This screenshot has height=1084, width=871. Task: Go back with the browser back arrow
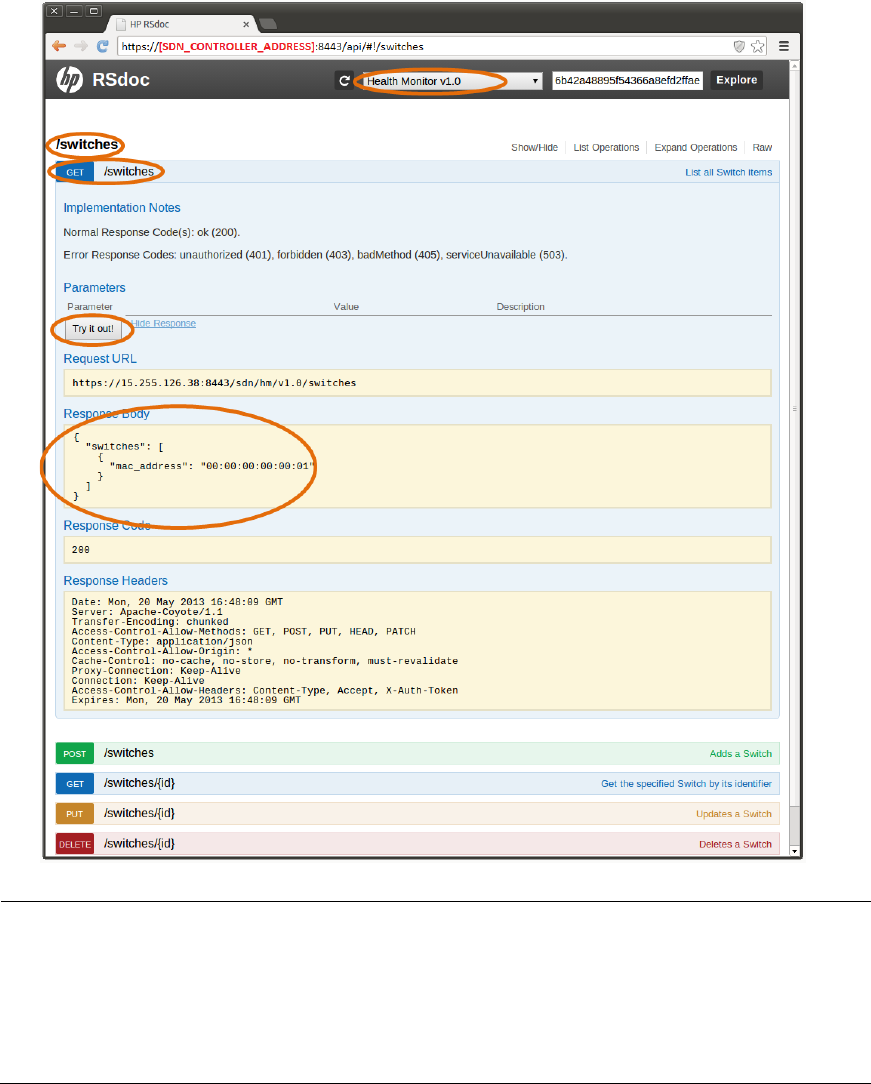coord(59,46)
